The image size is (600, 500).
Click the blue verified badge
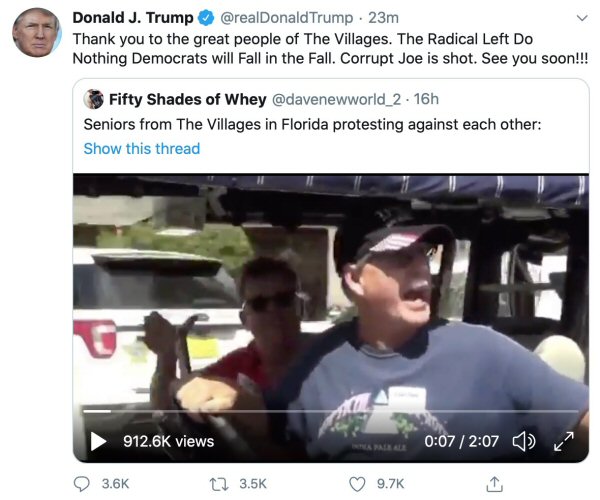pos(206,18)
